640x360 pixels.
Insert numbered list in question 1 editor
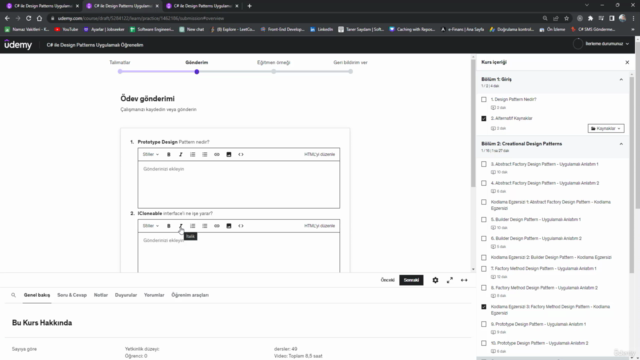click(x=193, y=154)
